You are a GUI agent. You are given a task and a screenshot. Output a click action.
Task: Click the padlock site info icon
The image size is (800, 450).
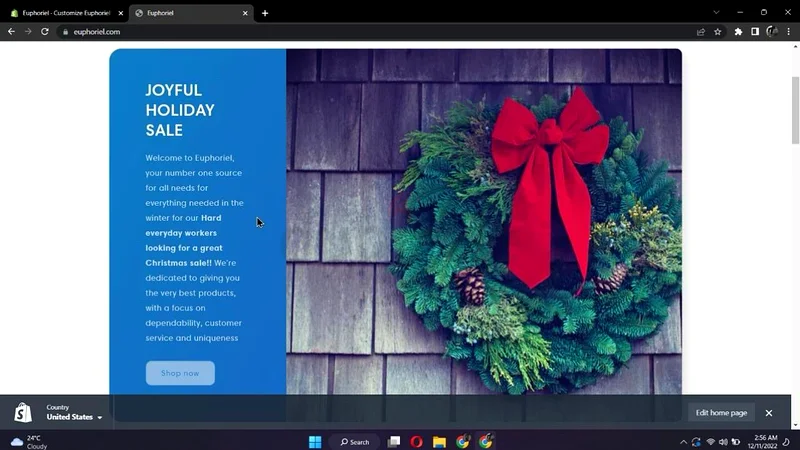coord(65,32)
